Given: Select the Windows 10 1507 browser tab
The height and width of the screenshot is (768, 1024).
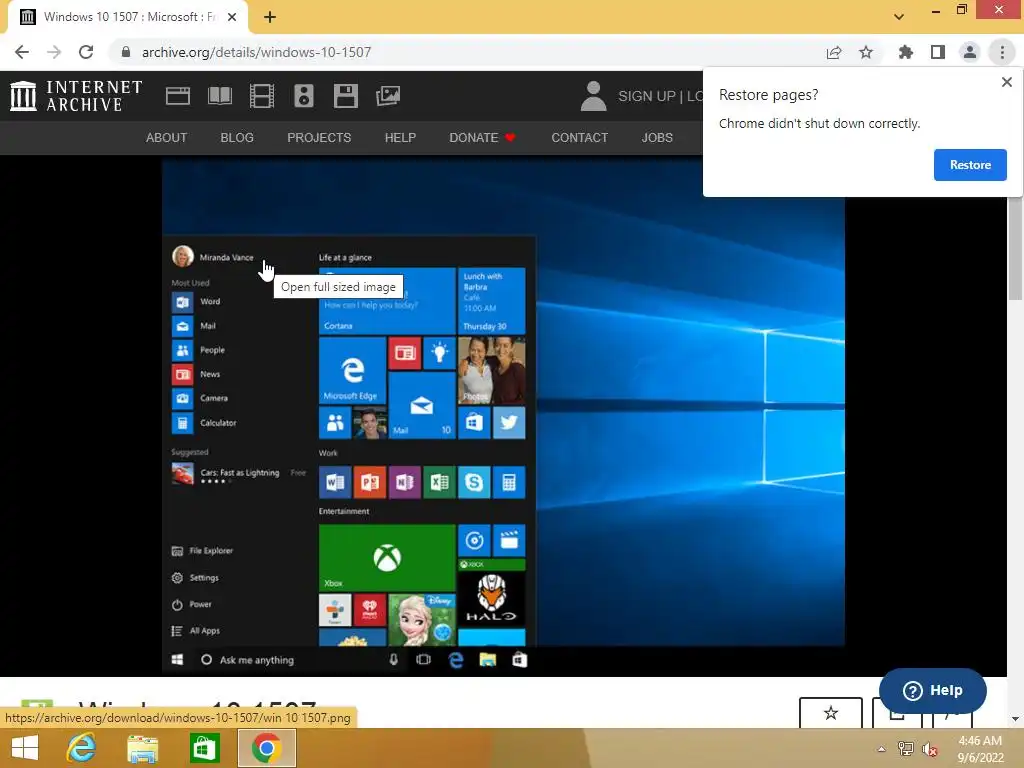Looking at the screenshot, I should pyautogui.click(x=128, y=17).
